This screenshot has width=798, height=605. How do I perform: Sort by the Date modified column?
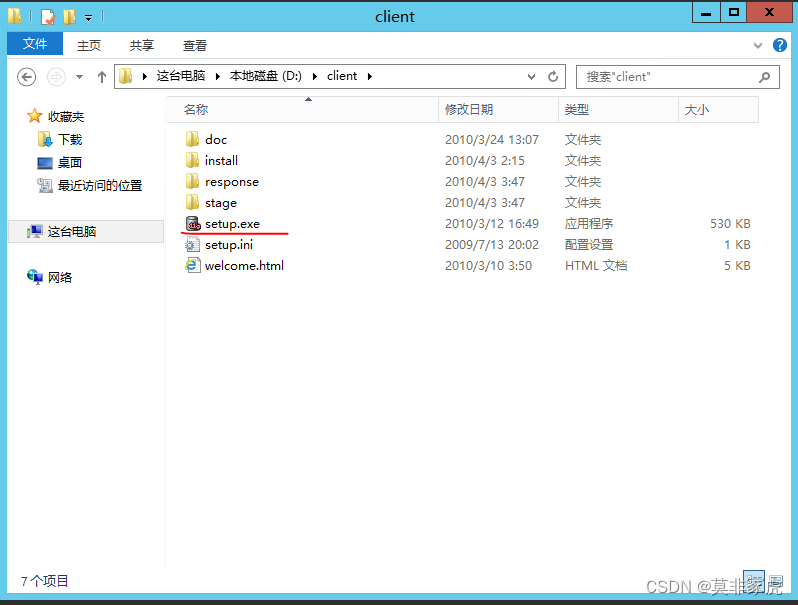[498, 109]
